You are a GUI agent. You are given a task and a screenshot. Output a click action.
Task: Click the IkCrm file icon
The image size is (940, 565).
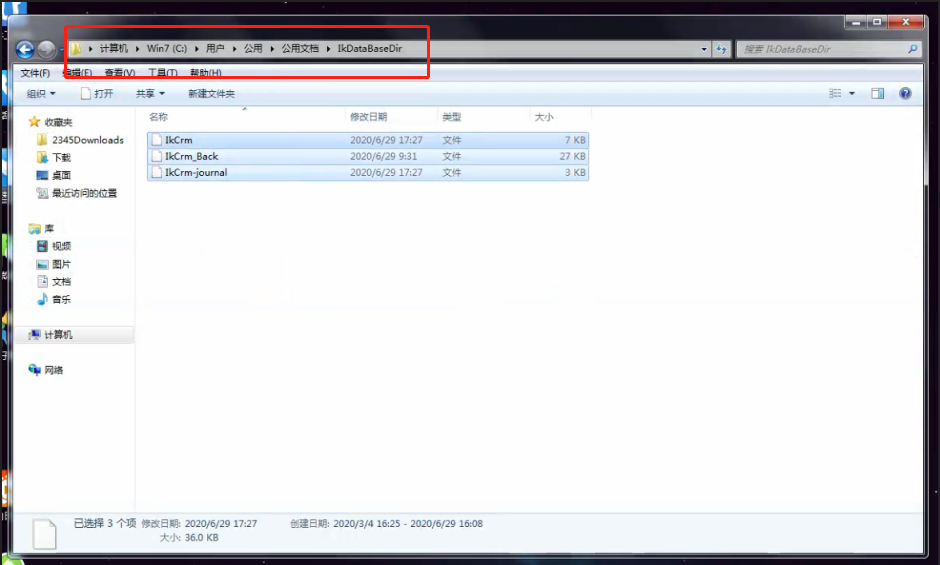pos(156,140)
